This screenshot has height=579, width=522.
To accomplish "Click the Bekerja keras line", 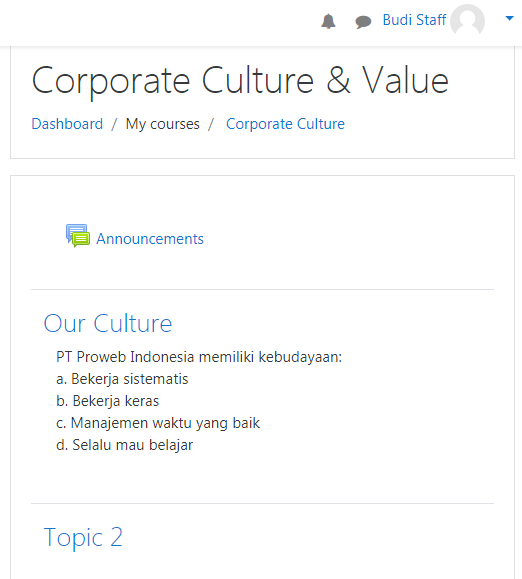I will [x=107, y=401].
